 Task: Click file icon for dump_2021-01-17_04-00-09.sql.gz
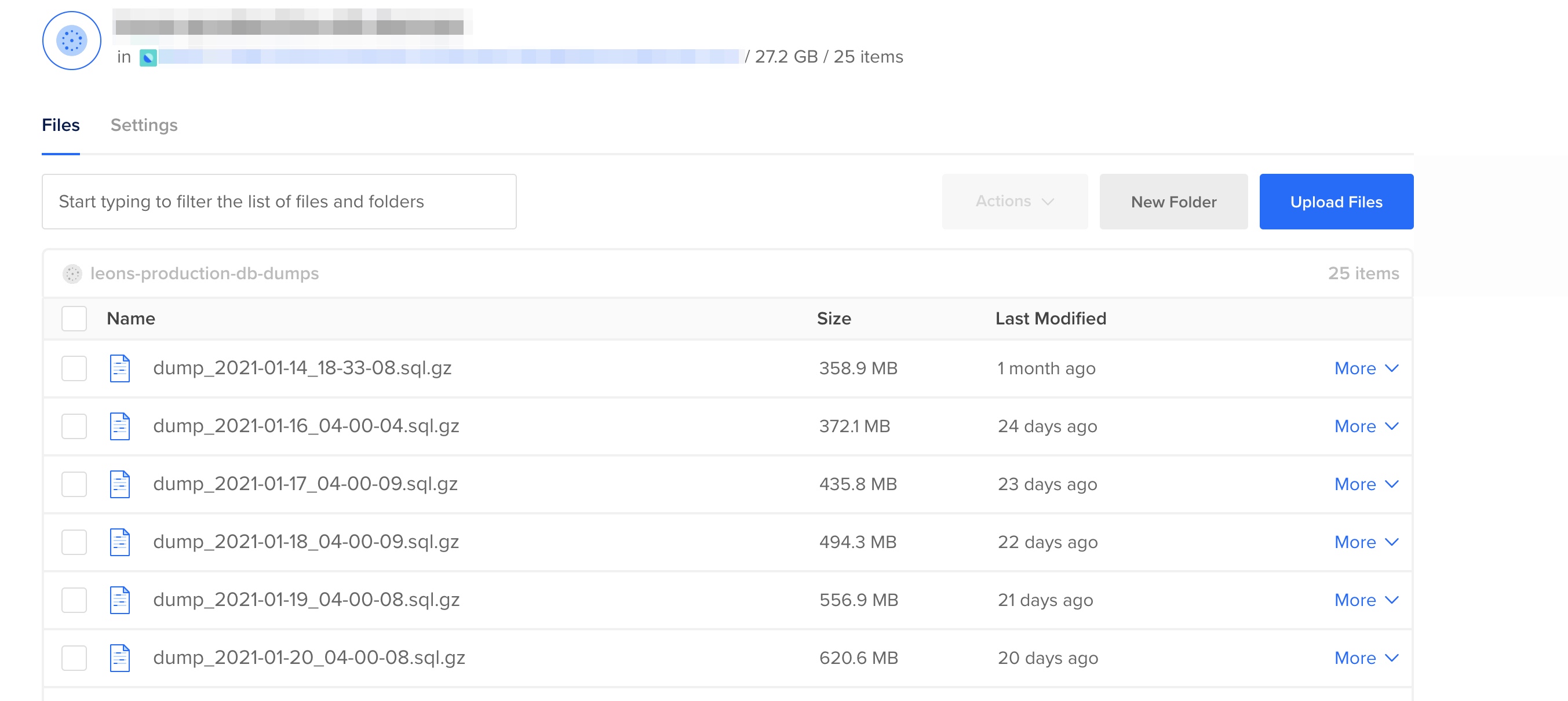120,484
